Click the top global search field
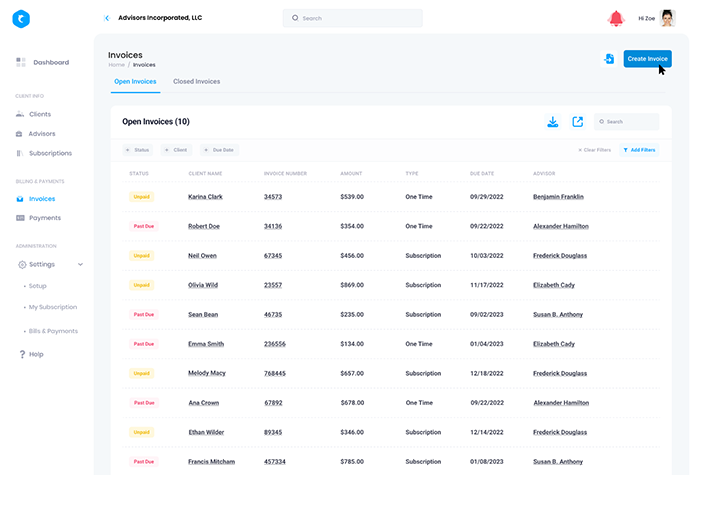705x524 pixels. coord(352,18)
